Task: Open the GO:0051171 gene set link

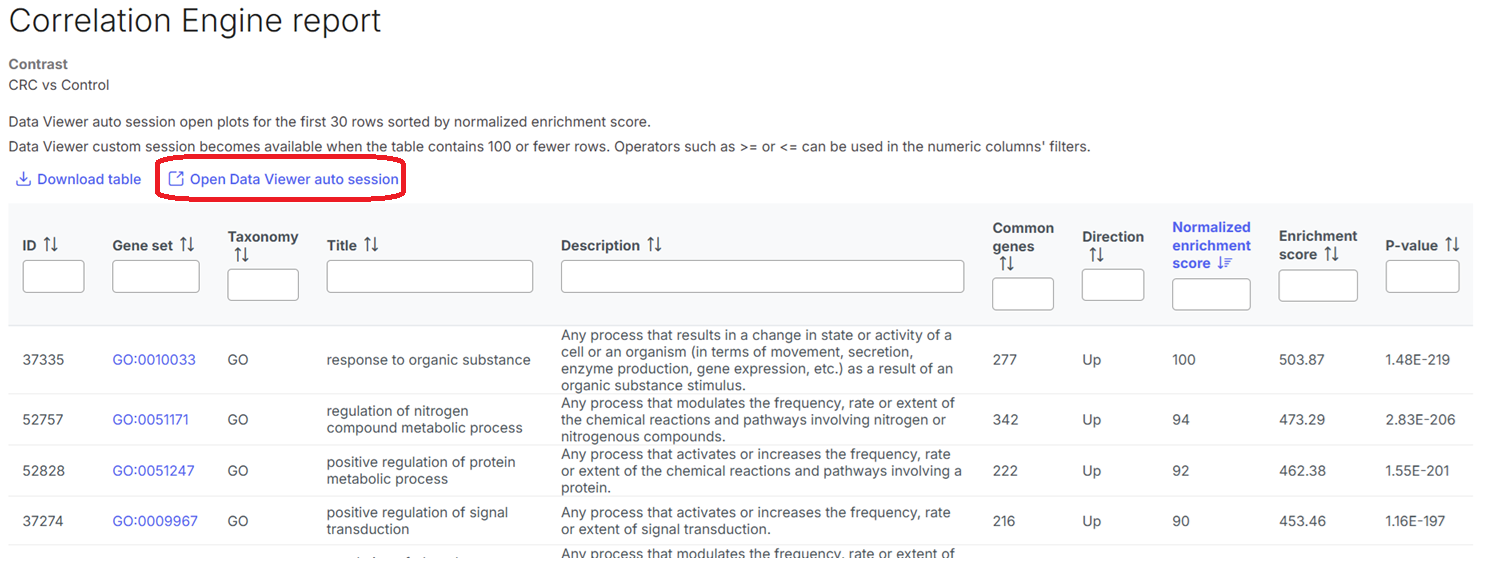Action: click(x=154, y=420)
